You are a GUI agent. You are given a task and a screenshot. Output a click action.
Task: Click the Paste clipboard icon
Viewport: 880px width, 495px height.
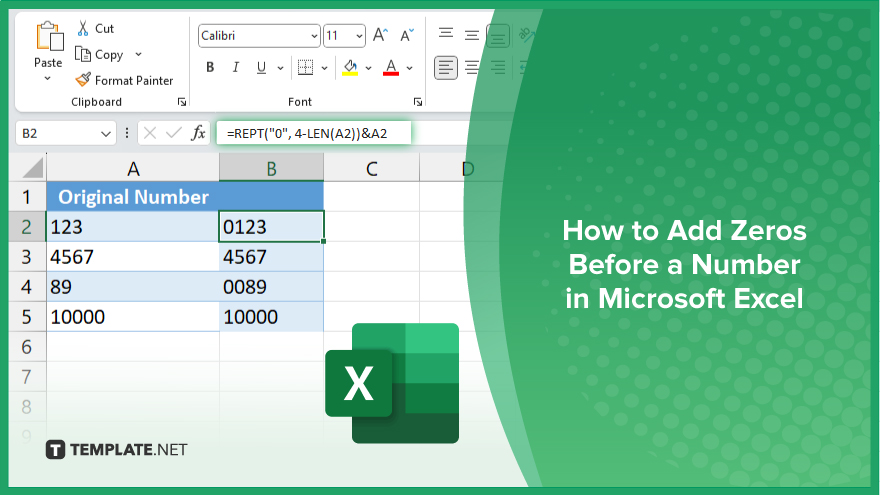[49, 36]
